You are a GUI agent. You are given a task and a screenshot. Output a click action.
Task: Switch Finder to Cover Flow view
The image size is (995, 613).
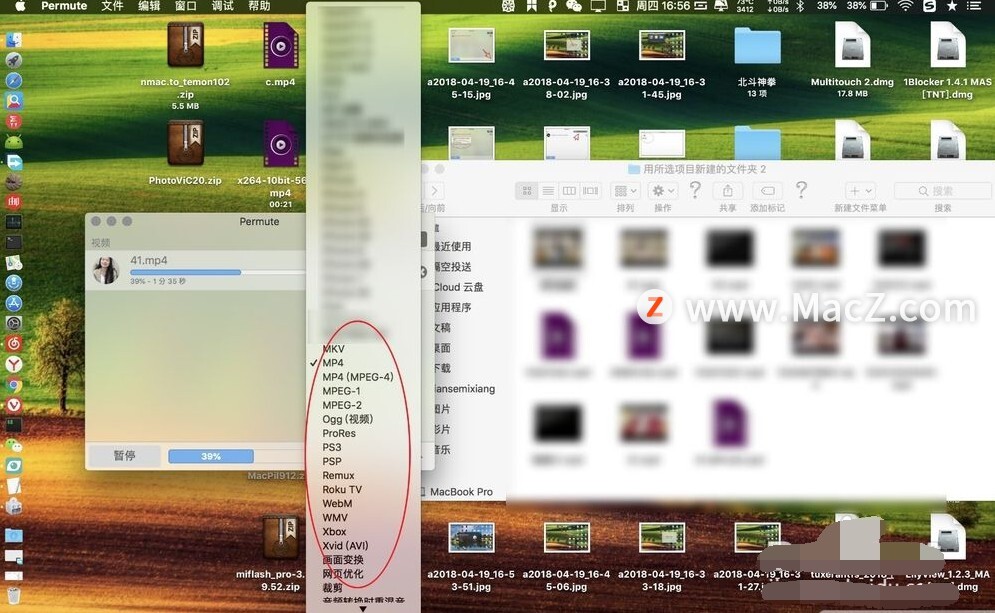click(590, 190)
